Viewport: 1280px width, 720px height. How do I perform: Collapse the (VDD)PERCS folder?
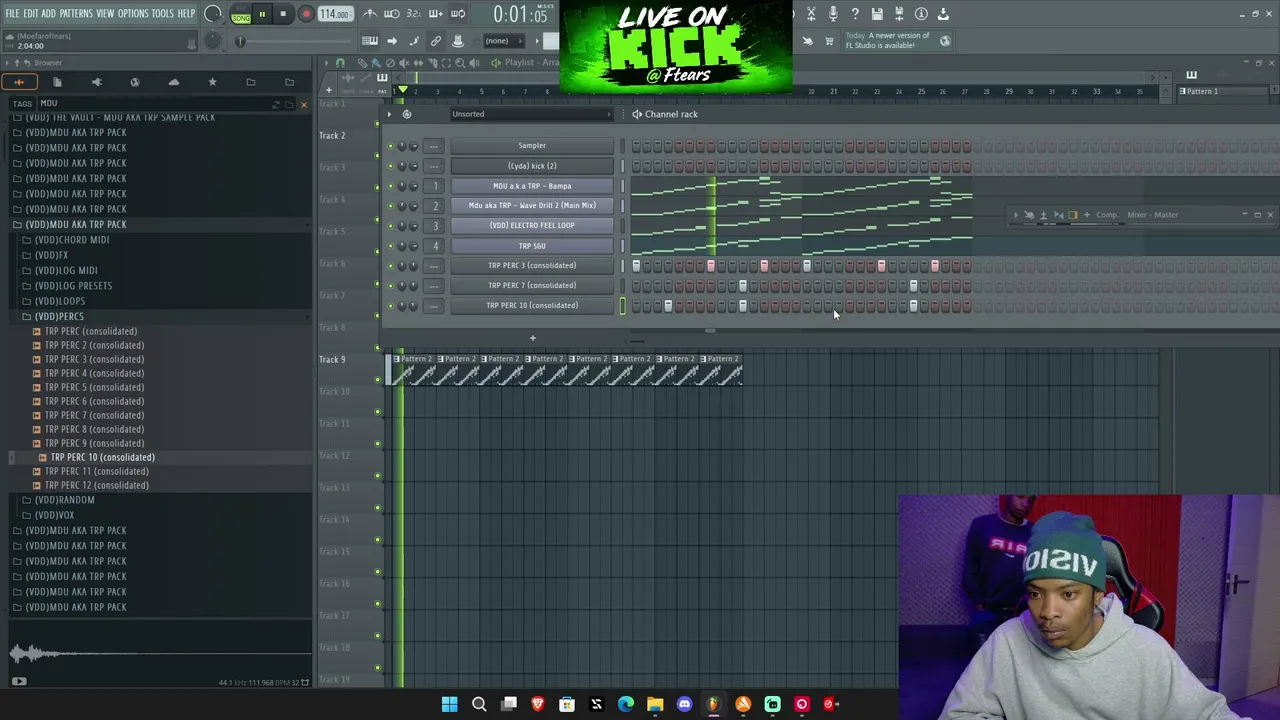click(59, 316)
